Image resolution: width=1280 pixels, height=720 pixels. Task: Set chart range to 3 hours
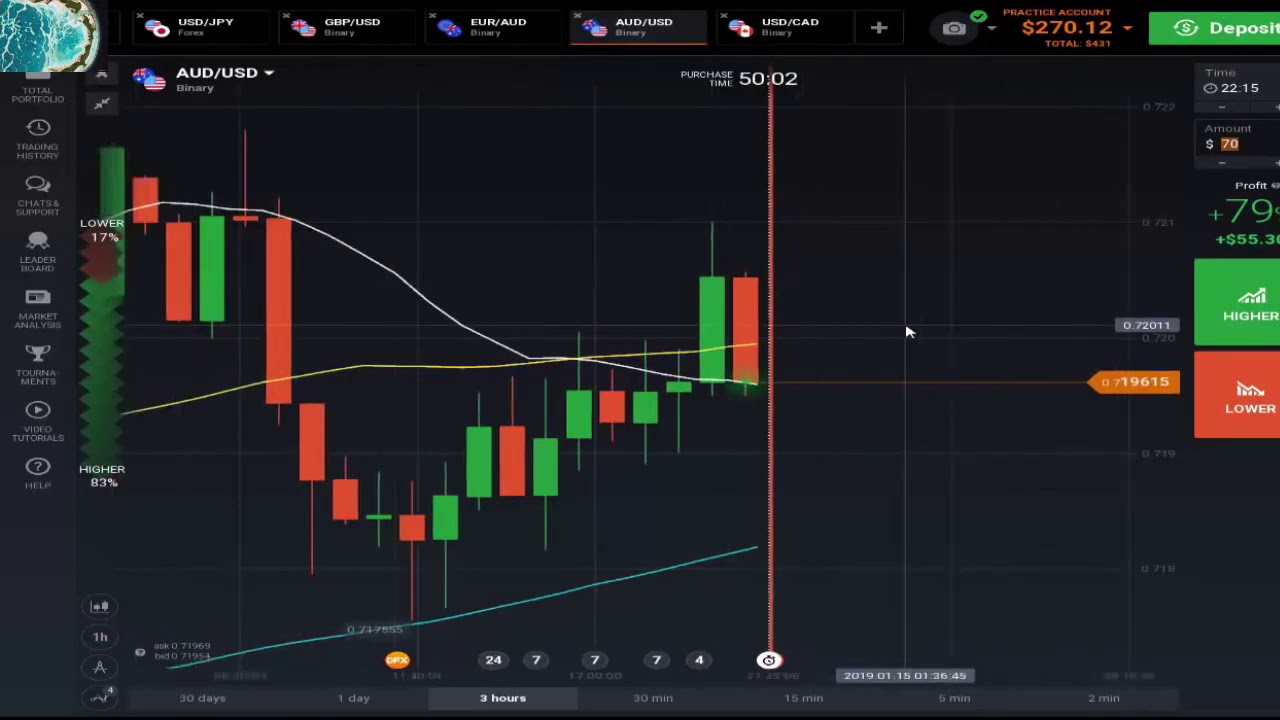[x=503, y=698]
